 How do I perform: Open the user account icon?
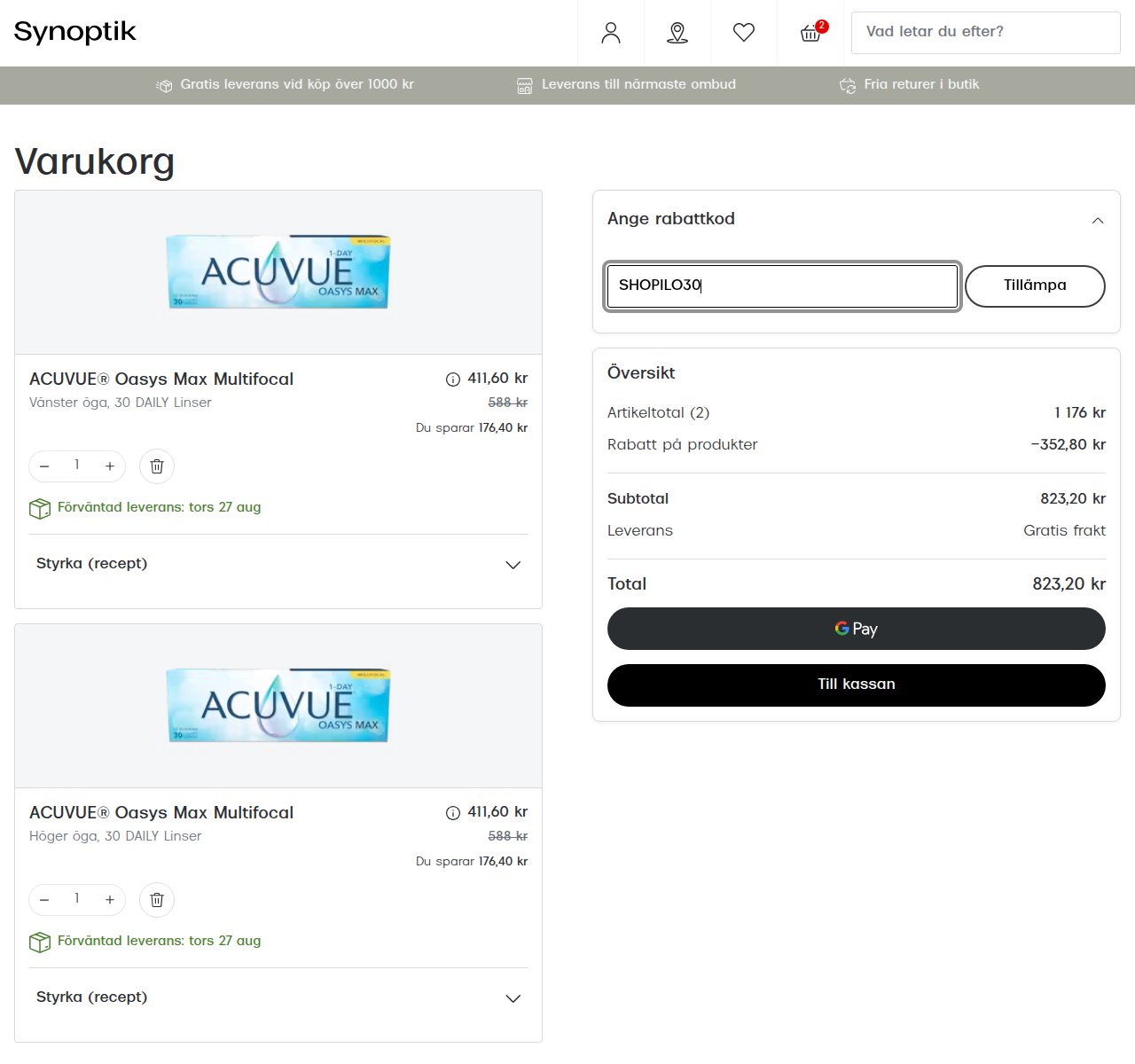[611, 33]
